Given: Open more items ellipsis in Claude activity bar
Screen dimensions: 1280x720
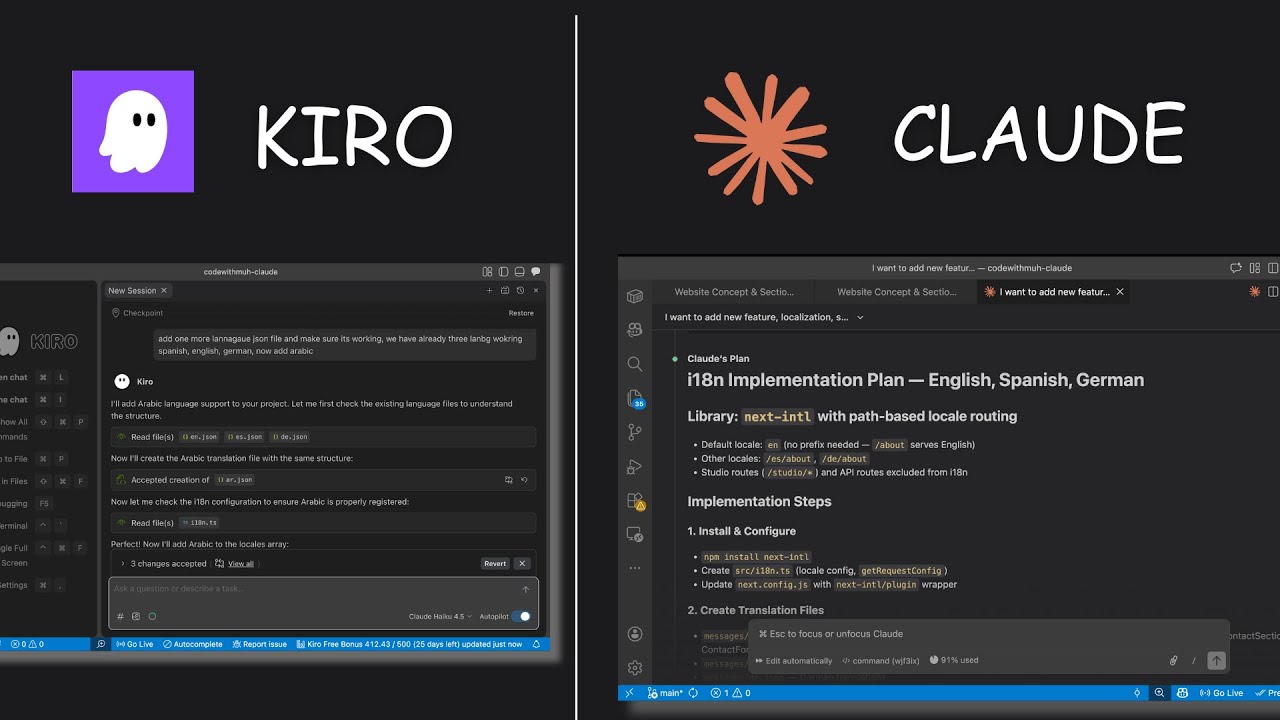Looking at the screenshot, I should tap(635, 568).
